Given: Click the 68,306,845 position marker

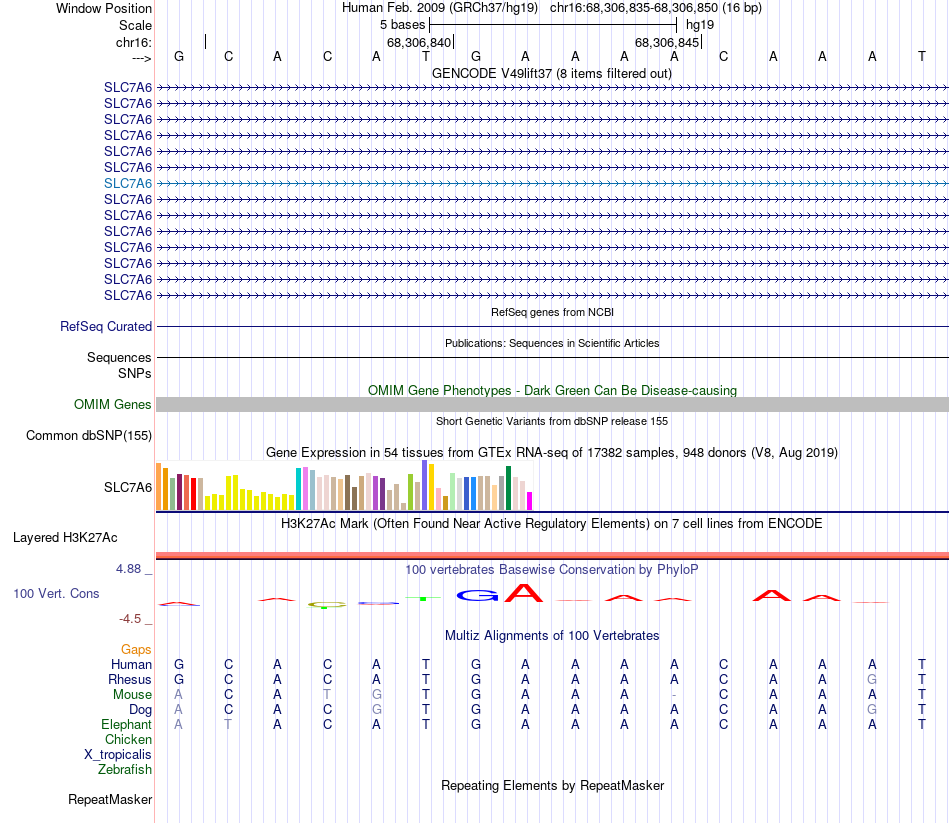Looking at the screenshot, I should point(668,42).
